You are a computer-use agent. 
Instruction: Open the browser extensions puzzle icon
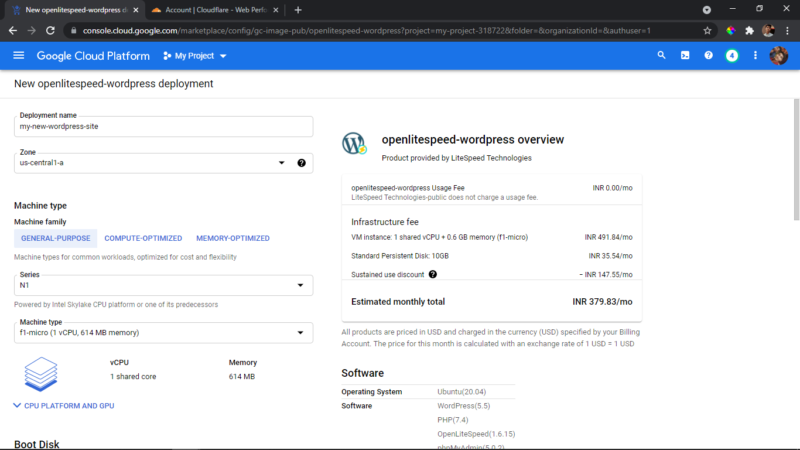click(749, 31)
